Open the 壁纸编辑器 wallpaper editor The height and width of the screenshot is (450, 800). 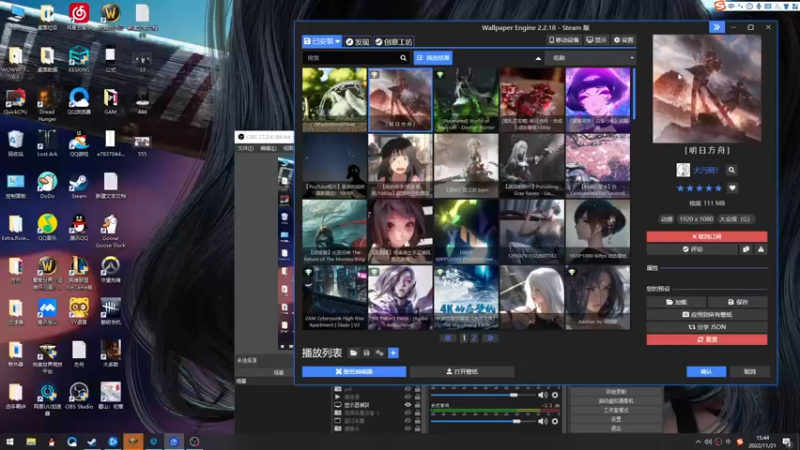(354, 371)
